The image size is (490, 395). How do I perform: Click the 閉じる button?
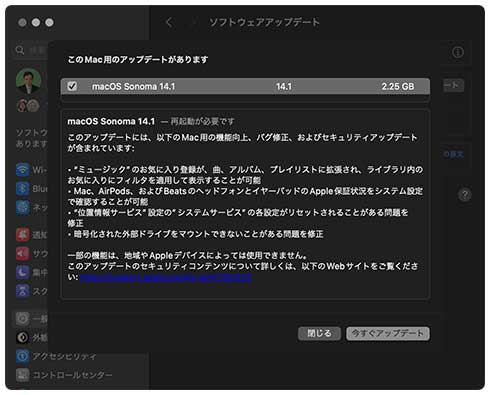point(319,333)
